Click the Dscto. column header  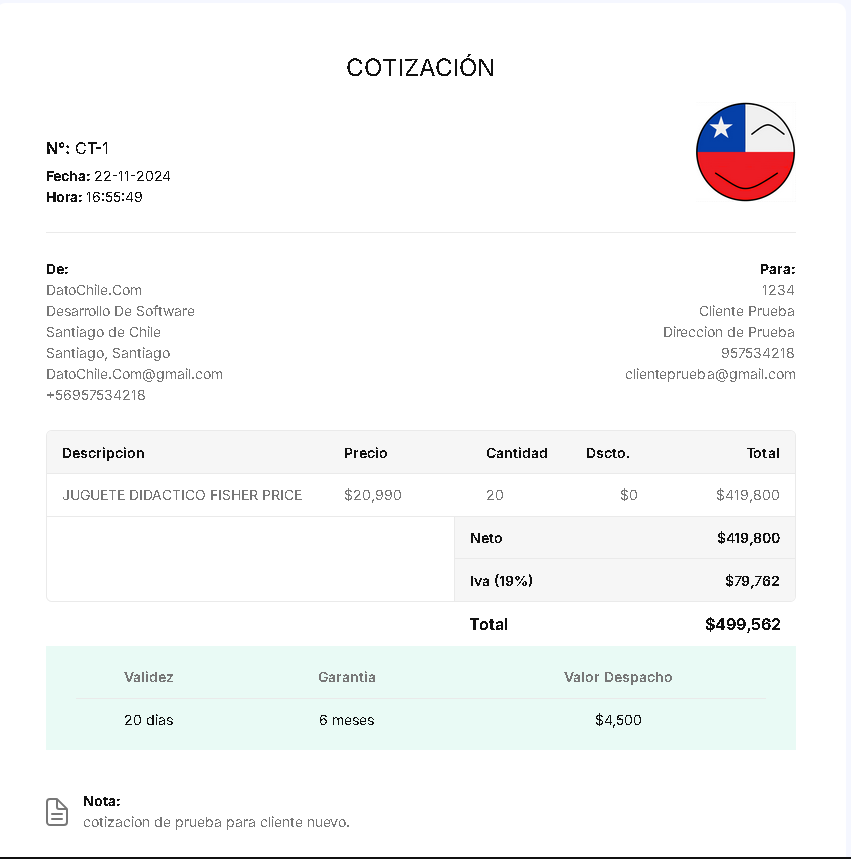[608, 453]
